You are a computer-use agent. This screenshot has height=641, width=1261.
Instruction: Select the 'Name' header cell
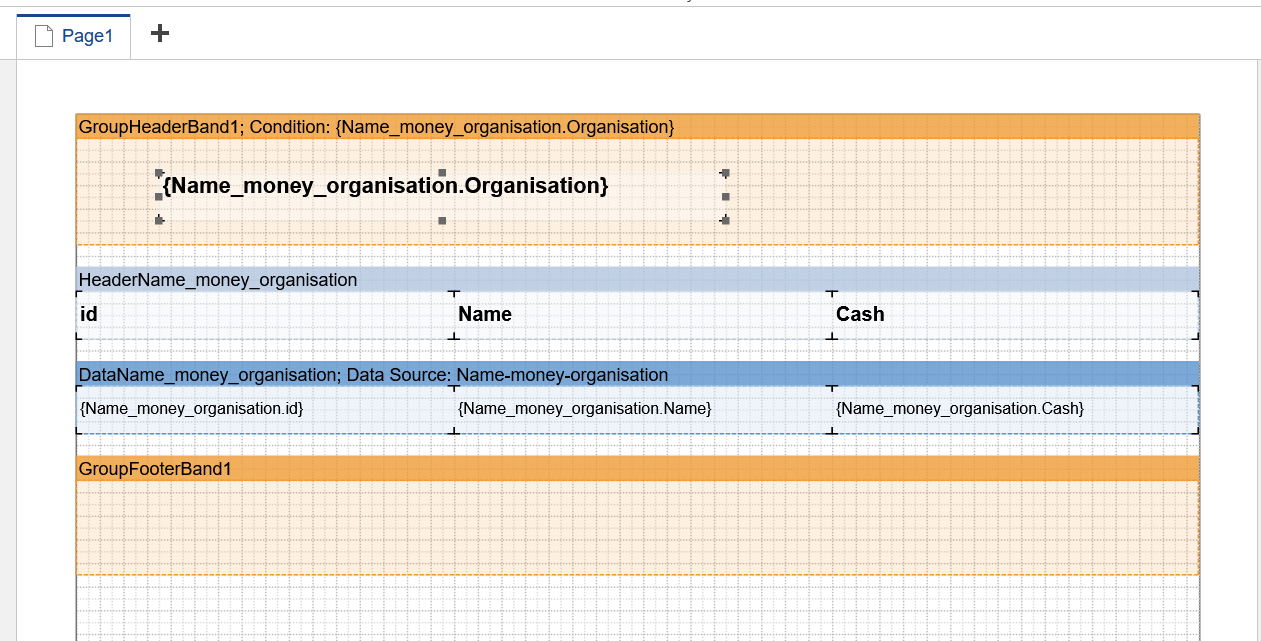pos(643,315)
